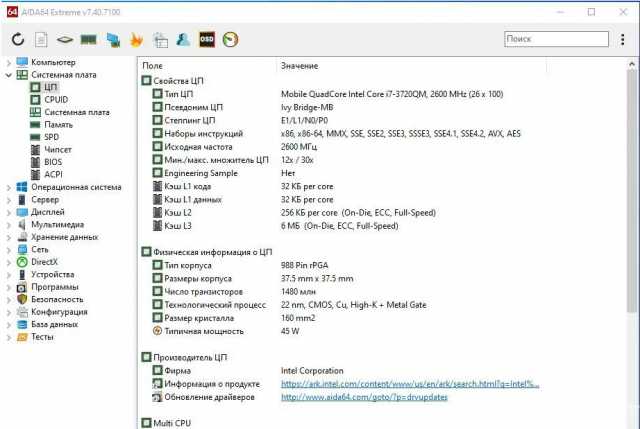Viewport: 640px width, 429px height.
Task: Expand the Дисплей node
Action: (x=9, y=212)
